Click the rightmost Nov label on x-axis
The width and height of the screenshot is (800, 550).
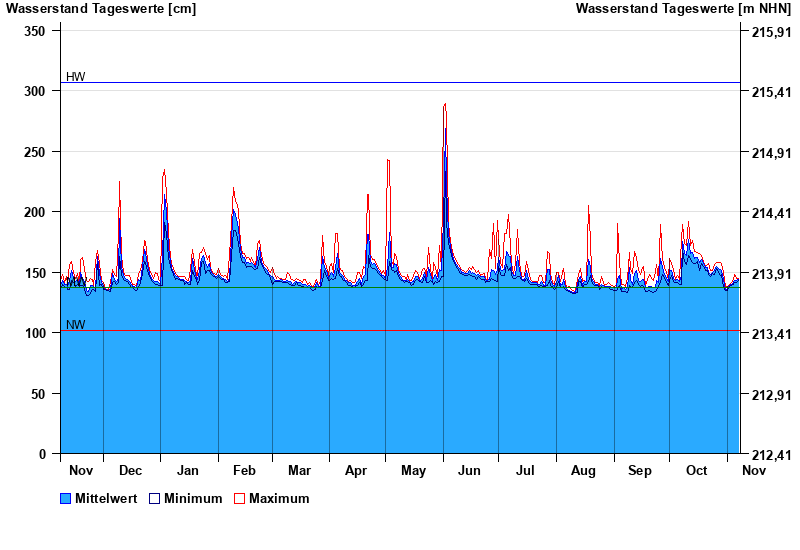753,470
